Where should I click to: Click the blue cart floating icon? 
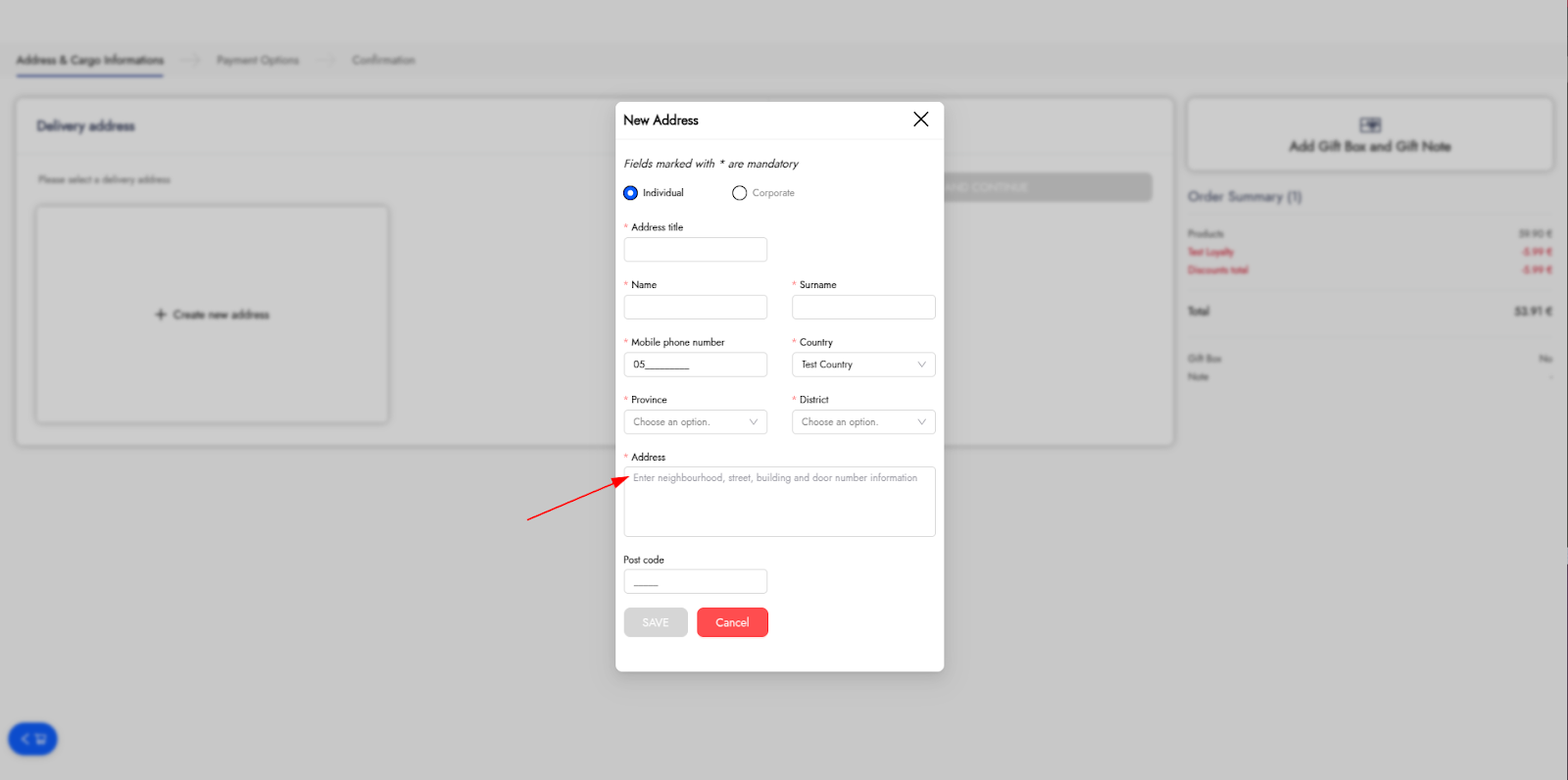pos(32,739)
